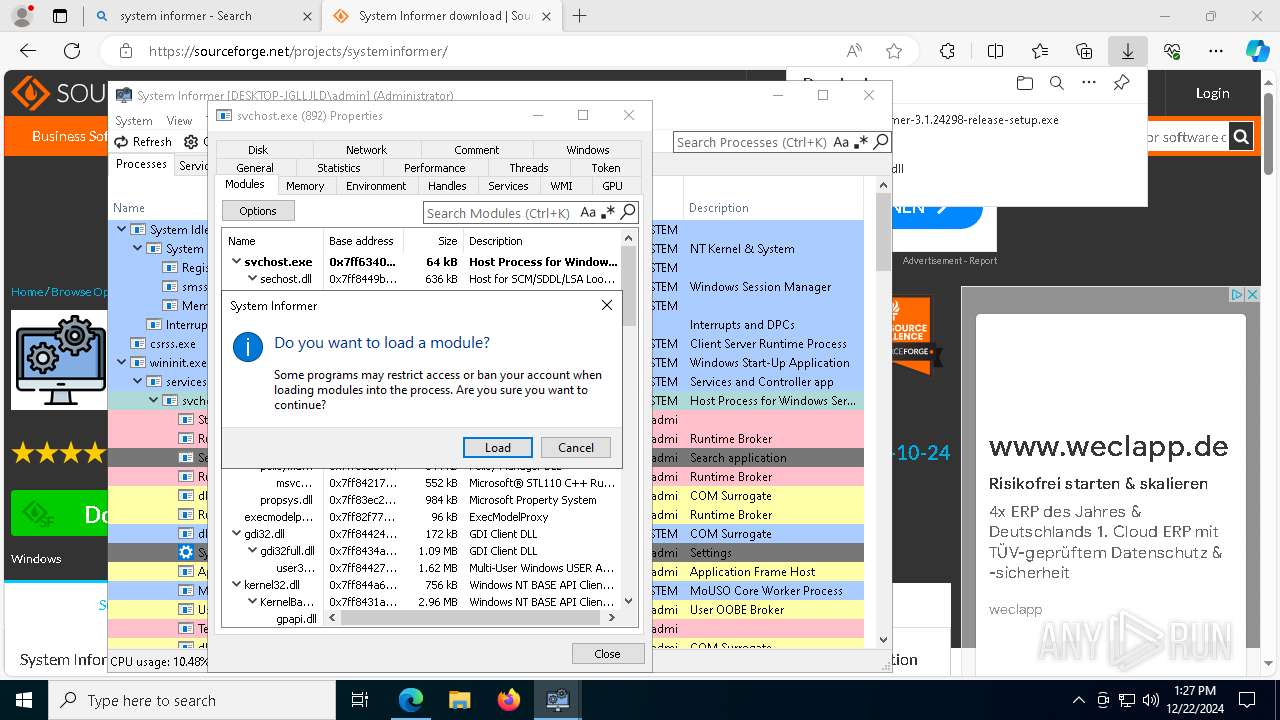
Task: Click the Search Processes input field
Action: 752,142
